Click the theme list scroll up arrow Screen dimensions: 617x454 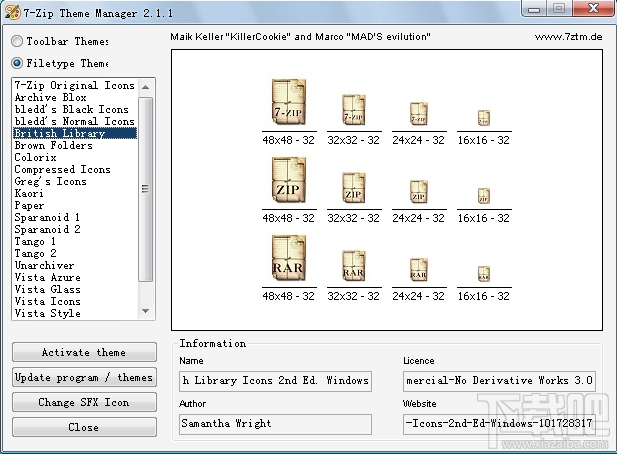(146, 87)
